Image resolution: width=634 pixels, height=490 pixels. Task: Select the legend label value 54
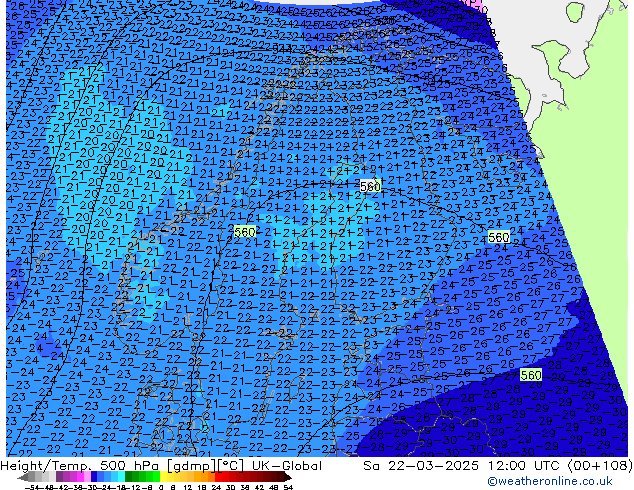pos(288,487)
